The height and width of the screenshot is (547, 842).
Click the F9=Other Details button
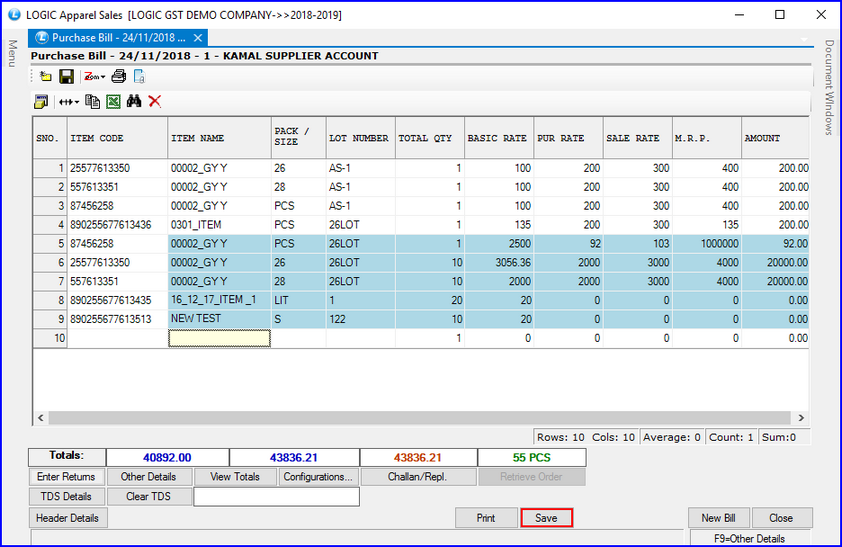(x=750, y=538)
